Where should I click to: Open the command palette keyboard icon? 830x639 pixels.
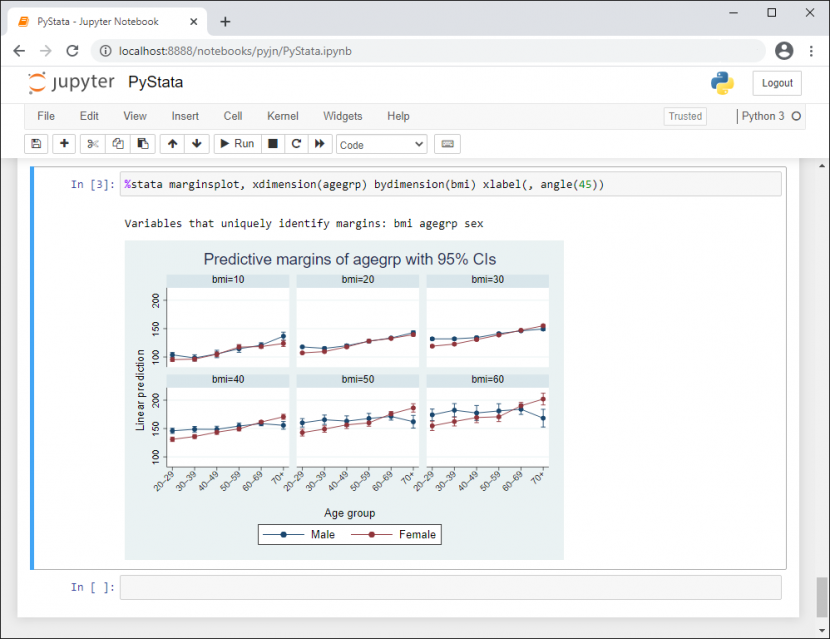tap(447, 144)
